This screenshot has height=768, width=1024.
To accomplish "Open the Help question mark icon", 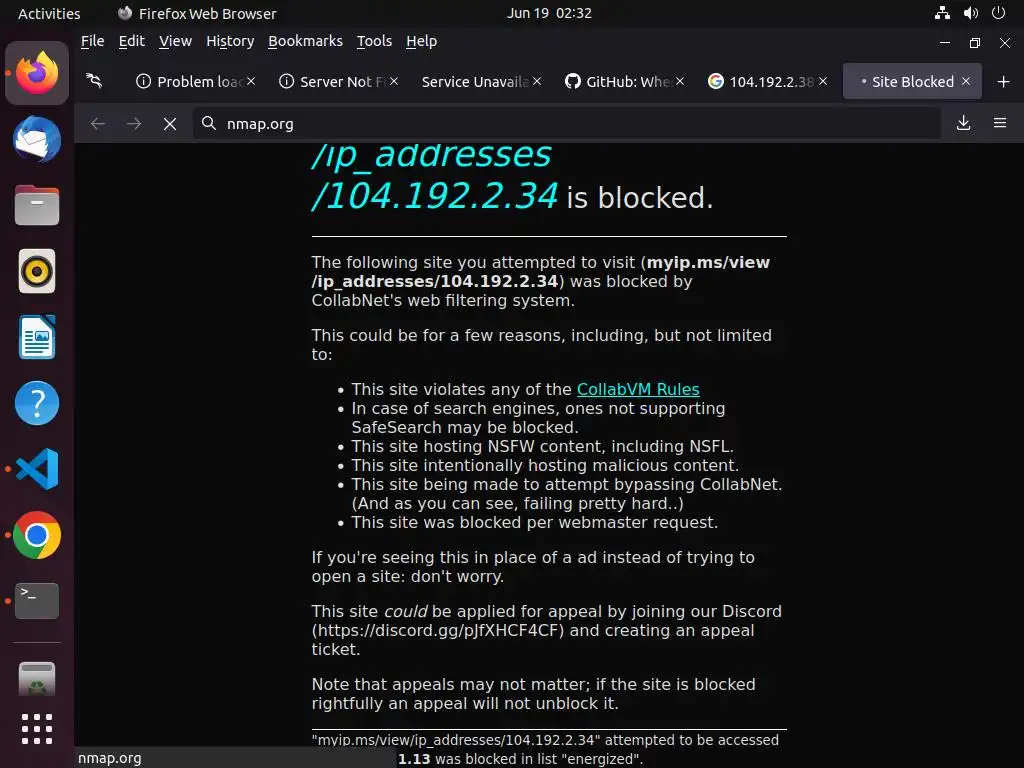I will [x=37, y=403].
